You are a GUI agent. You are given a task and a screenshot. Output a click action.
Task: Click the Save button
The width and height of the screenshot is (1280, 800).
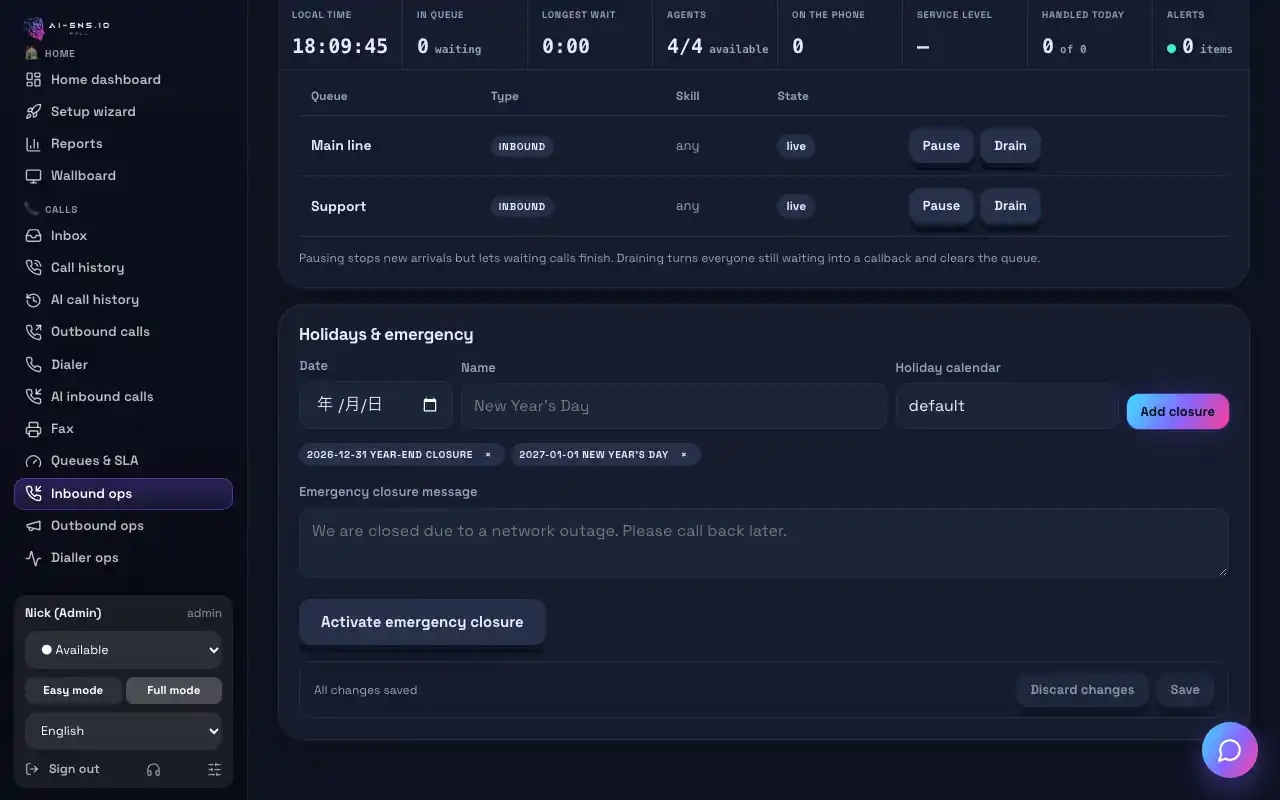coord(1185,690)
